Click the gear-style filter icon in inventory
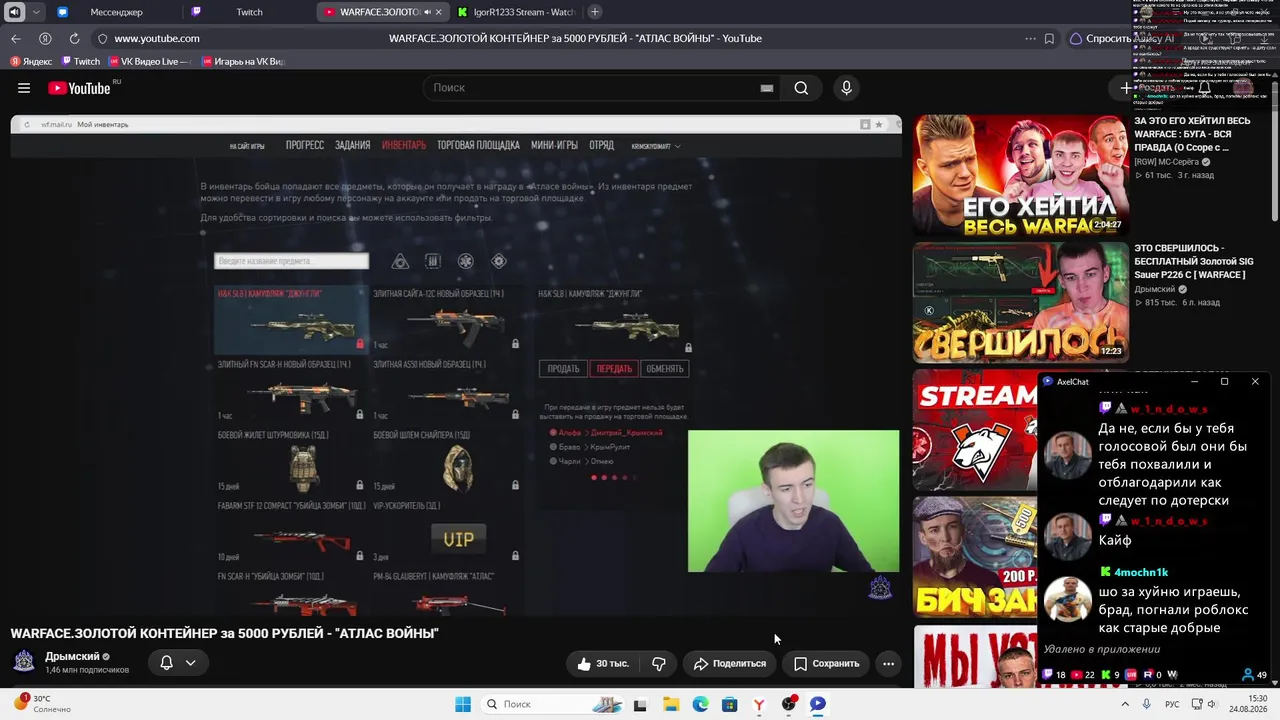1280x720 pixels. click(x=499, y=261)
